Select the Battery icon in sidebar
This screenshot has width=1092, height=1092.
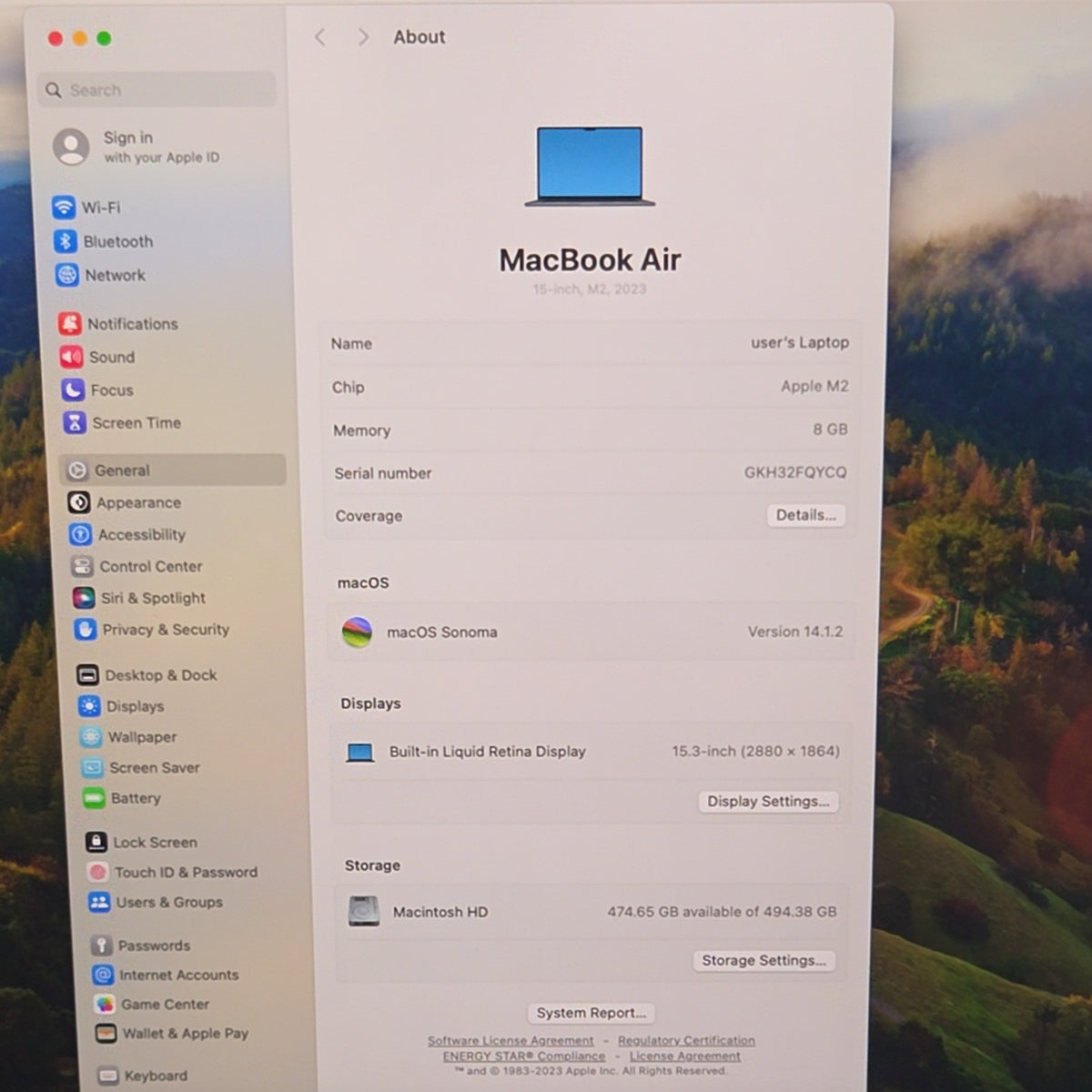point(94,798)
